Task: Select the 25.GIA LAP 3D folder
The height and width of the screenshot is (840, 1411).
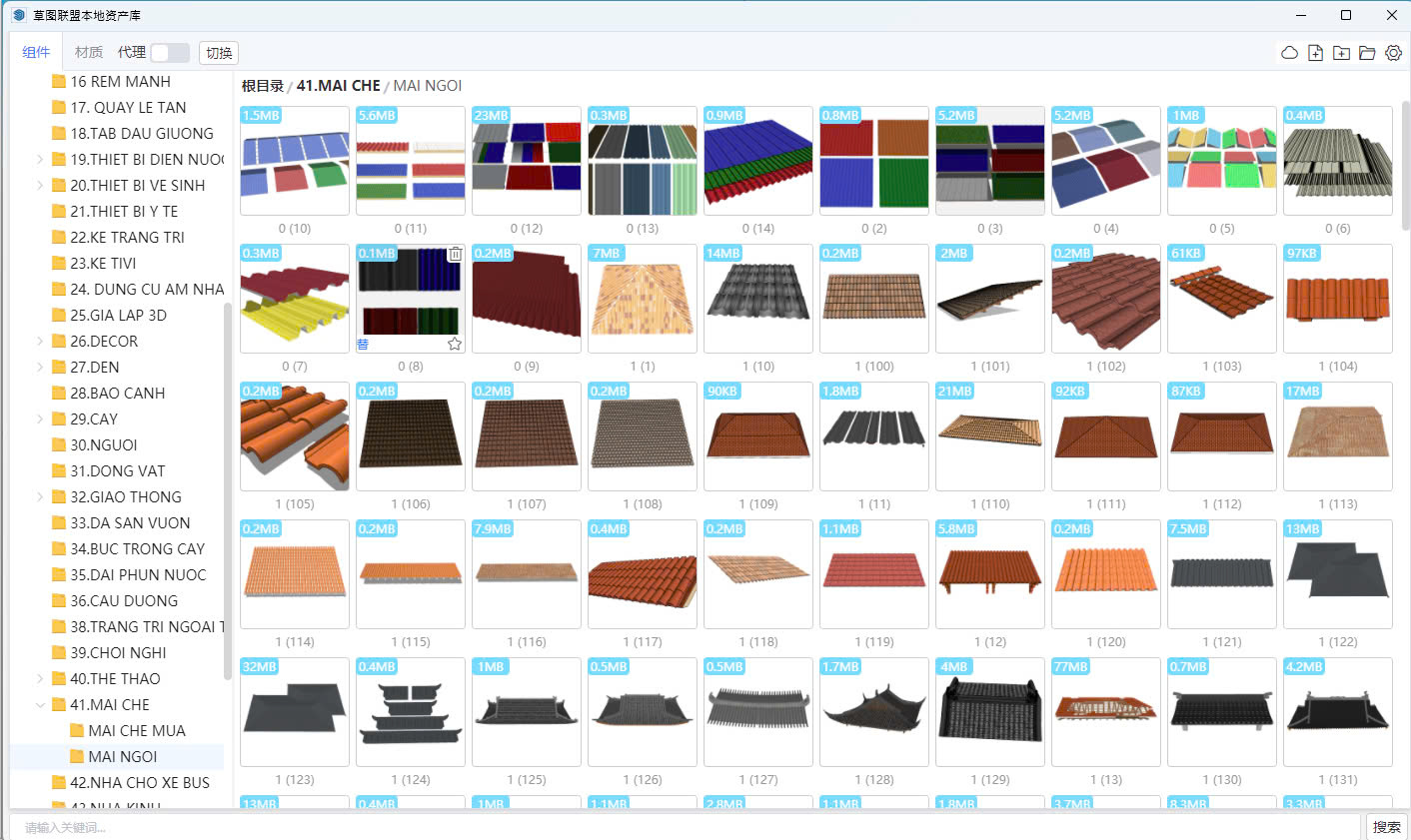Action: click(x=118, y=315)
